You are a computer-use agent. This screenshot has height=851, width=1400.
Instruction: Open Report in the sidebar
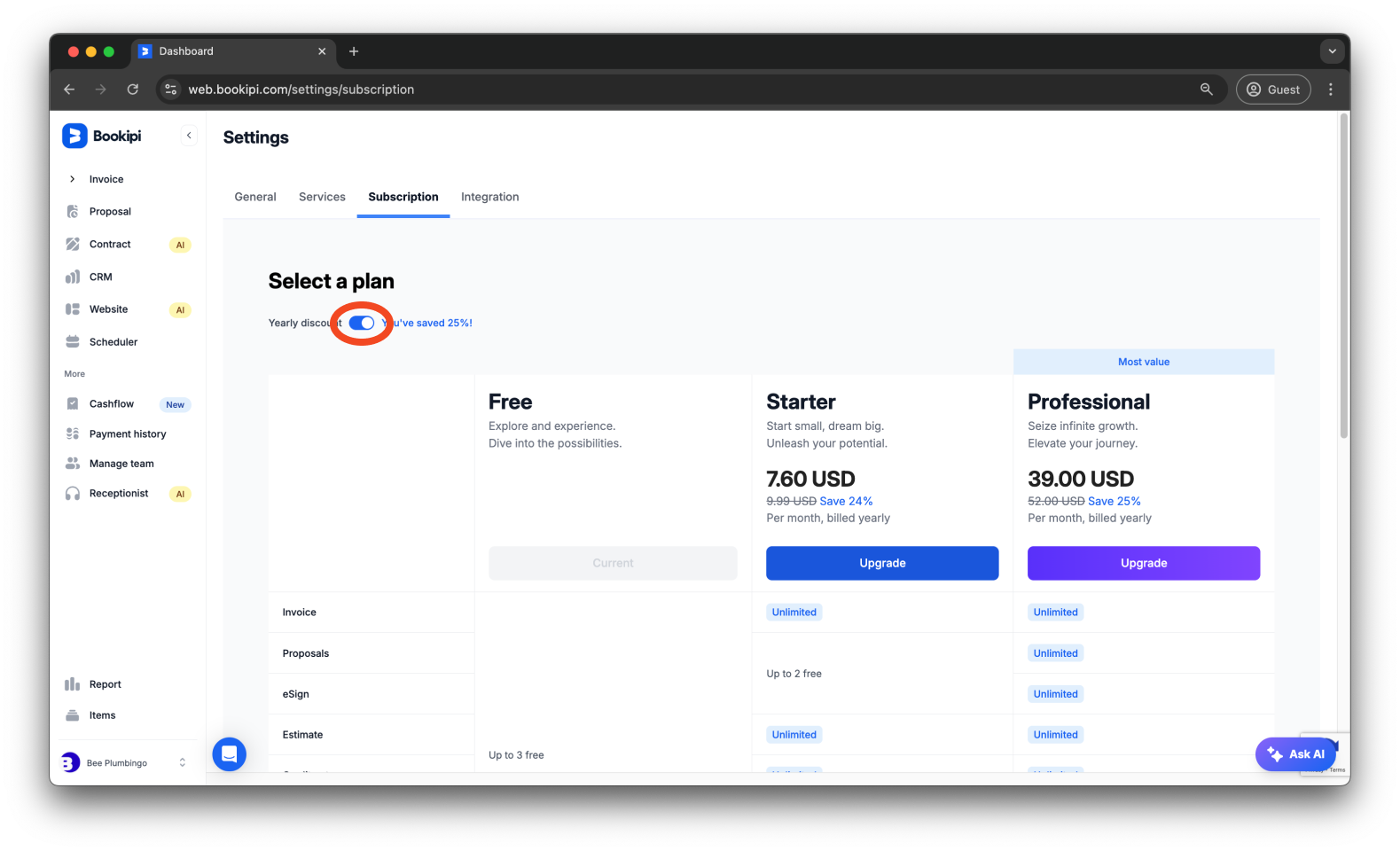pos(105,684)
